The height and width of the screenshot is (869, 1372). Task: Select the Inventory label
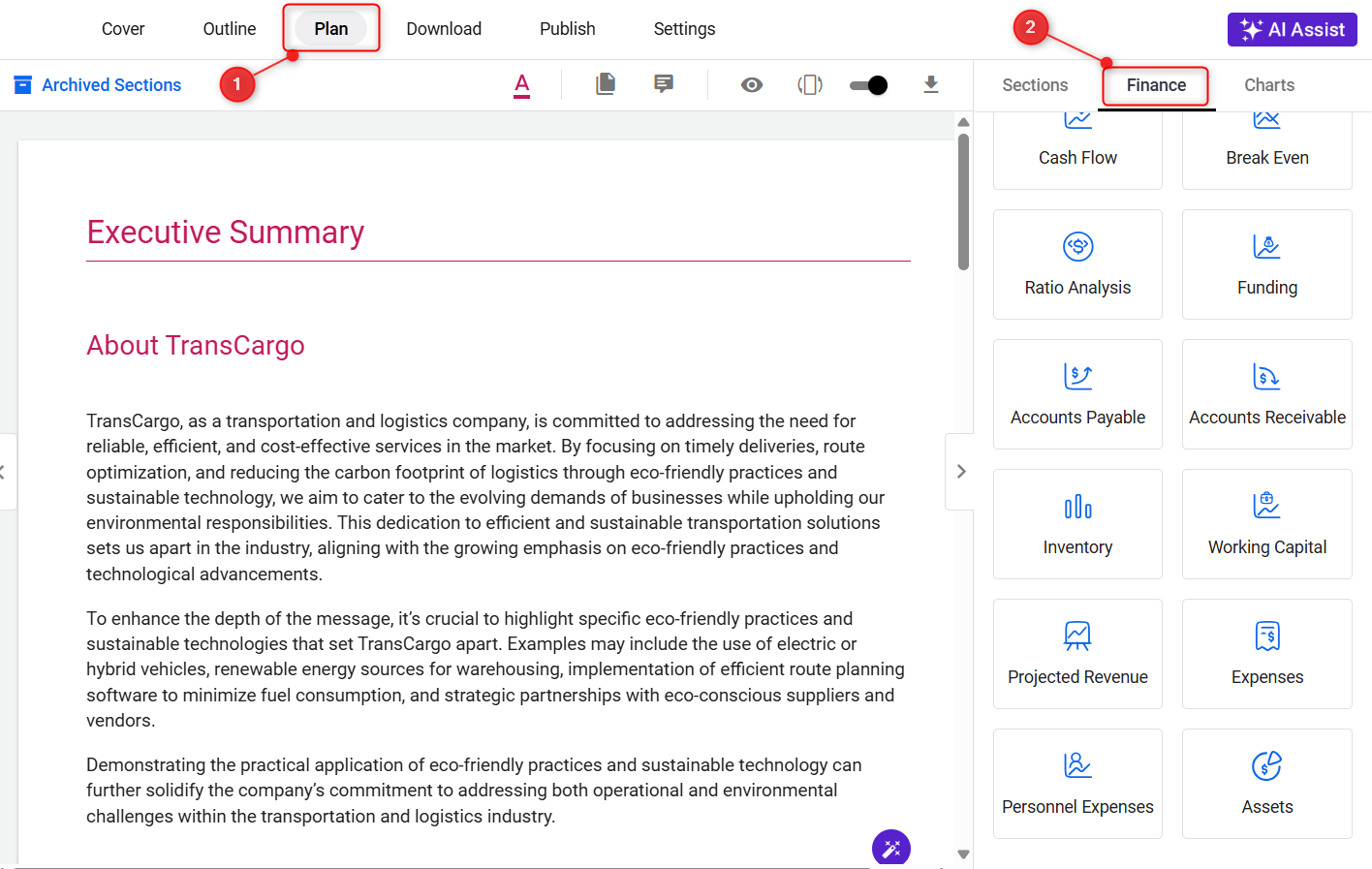(1077, 547)
